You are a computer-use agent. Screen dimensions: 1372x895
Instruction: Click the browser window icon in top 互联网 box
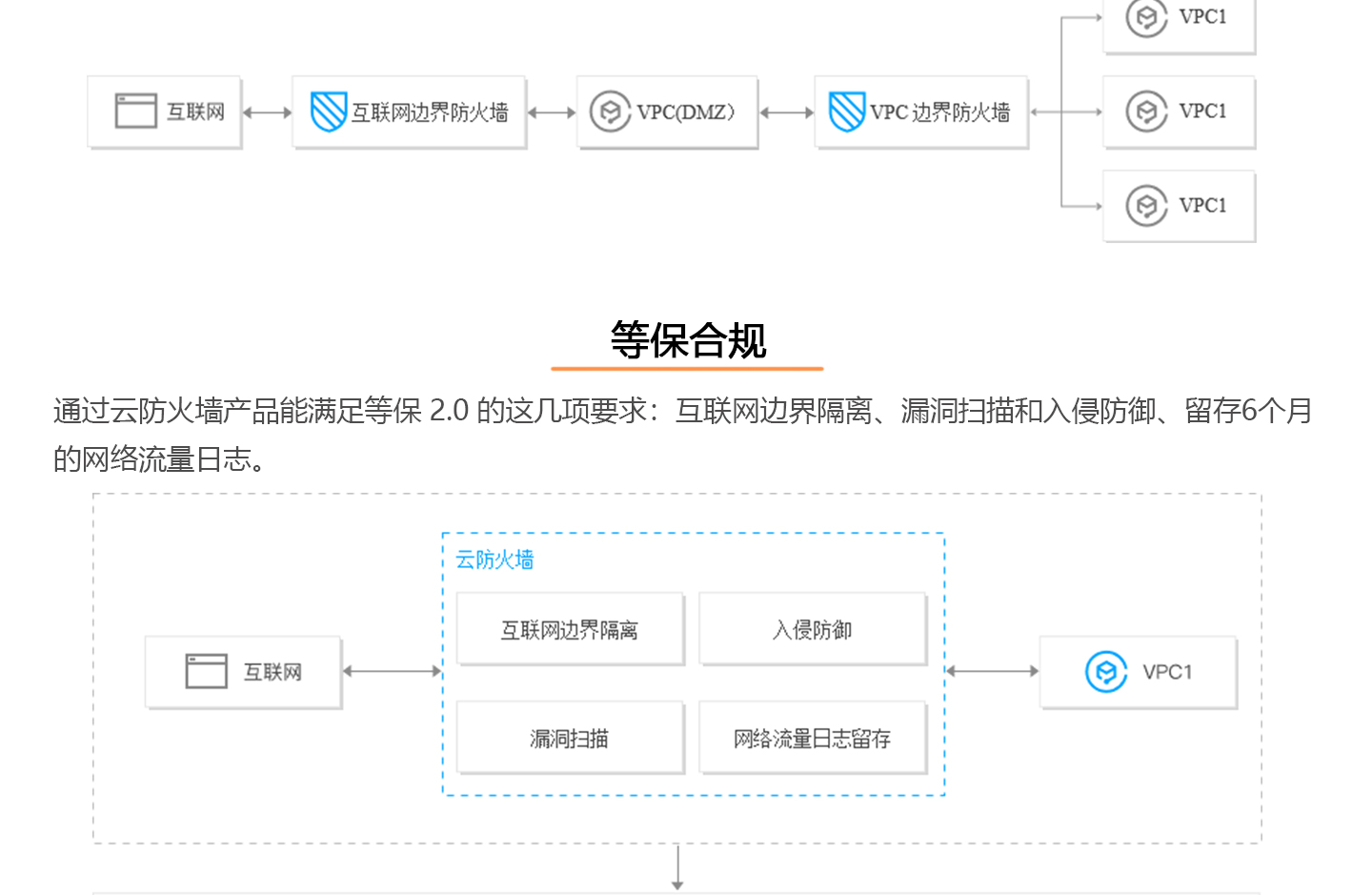135,111
